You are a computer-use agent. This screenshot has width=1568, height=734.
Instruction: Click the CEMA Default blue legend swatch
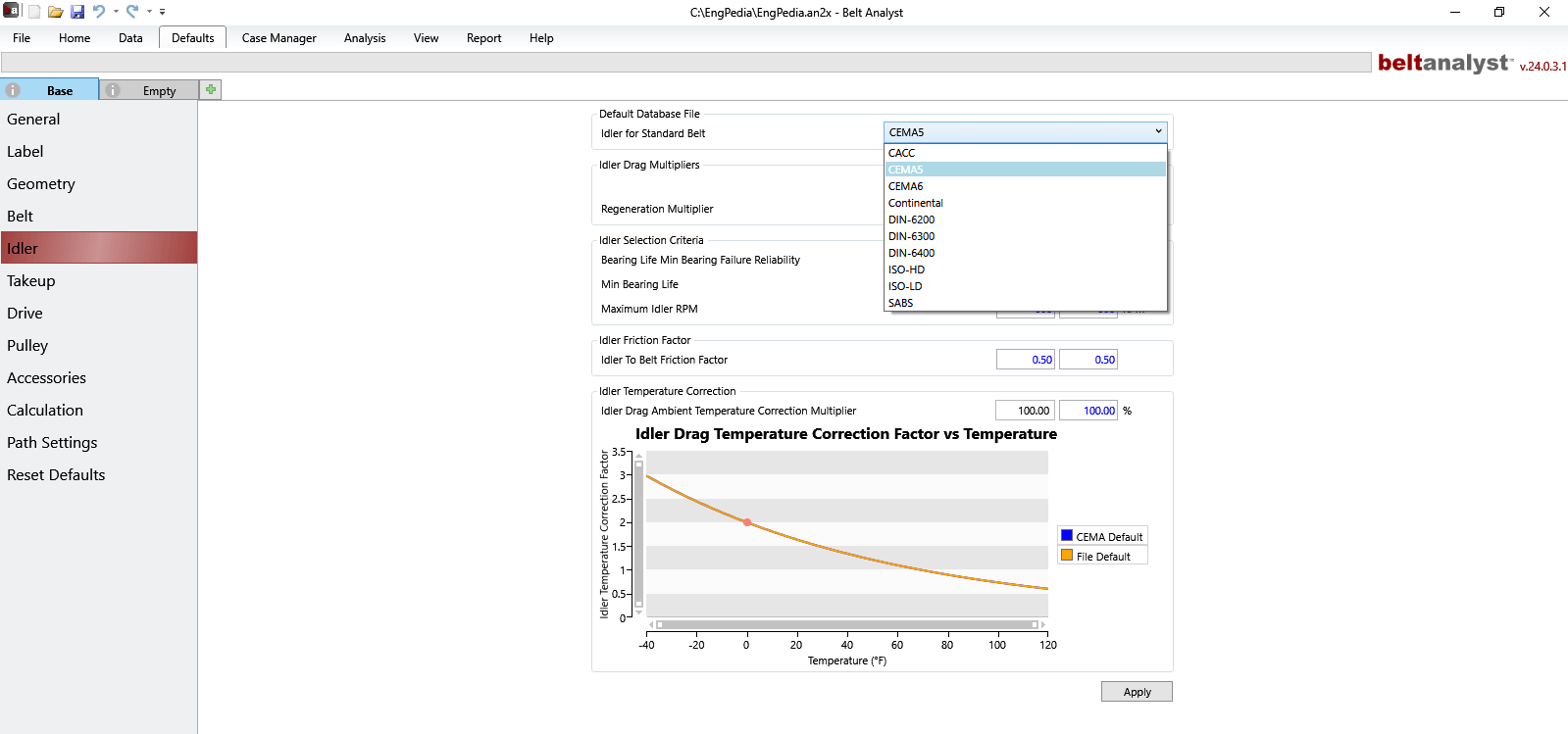point(1067,536)
